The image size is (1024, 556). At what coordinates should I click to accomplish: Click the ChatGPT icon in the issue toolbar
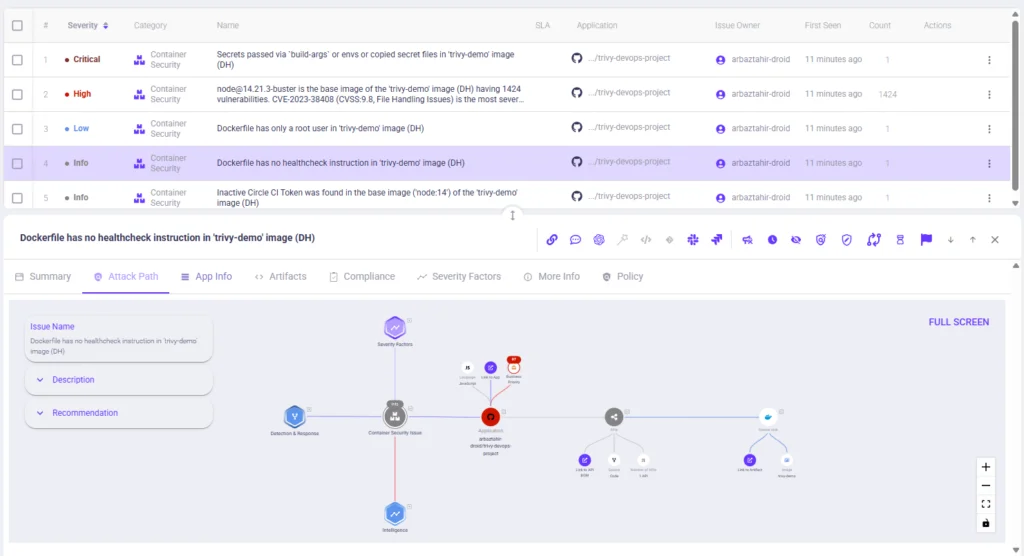click(599, 240)
